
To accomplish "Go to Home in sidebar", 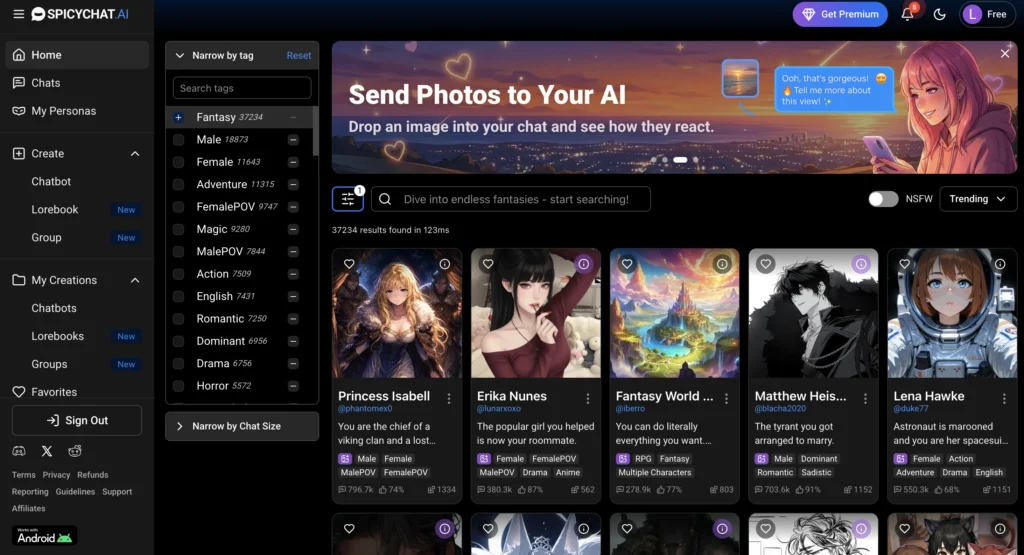I will click(77, 55).
